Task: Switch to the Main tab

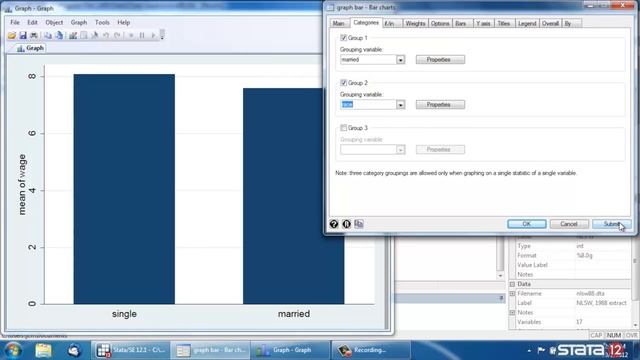Action: click(339, 24)
